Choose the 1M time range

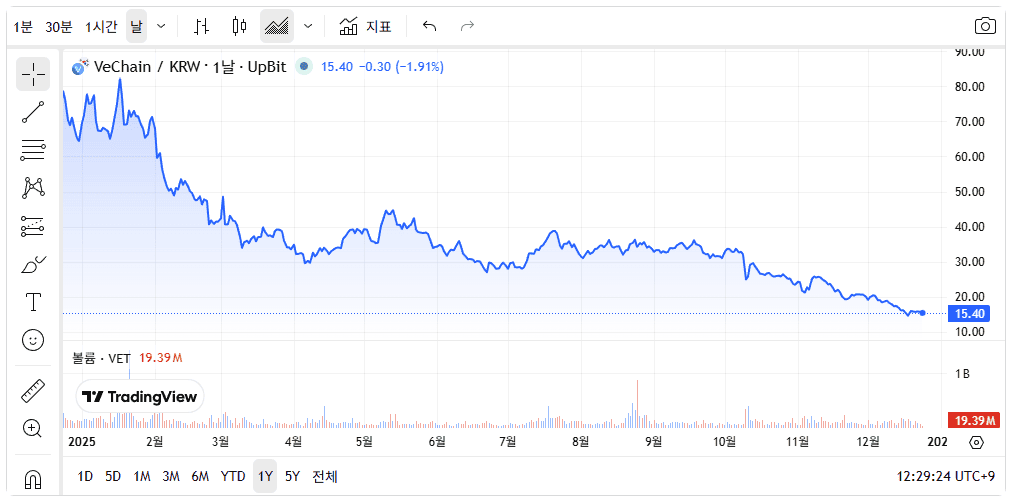(x=142, y=477)
